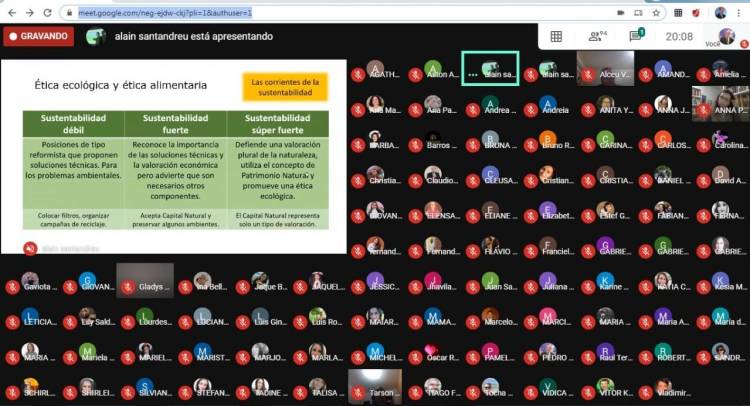
Task: Open the Chrome profile avatar menu
Action: click(720, 12)
